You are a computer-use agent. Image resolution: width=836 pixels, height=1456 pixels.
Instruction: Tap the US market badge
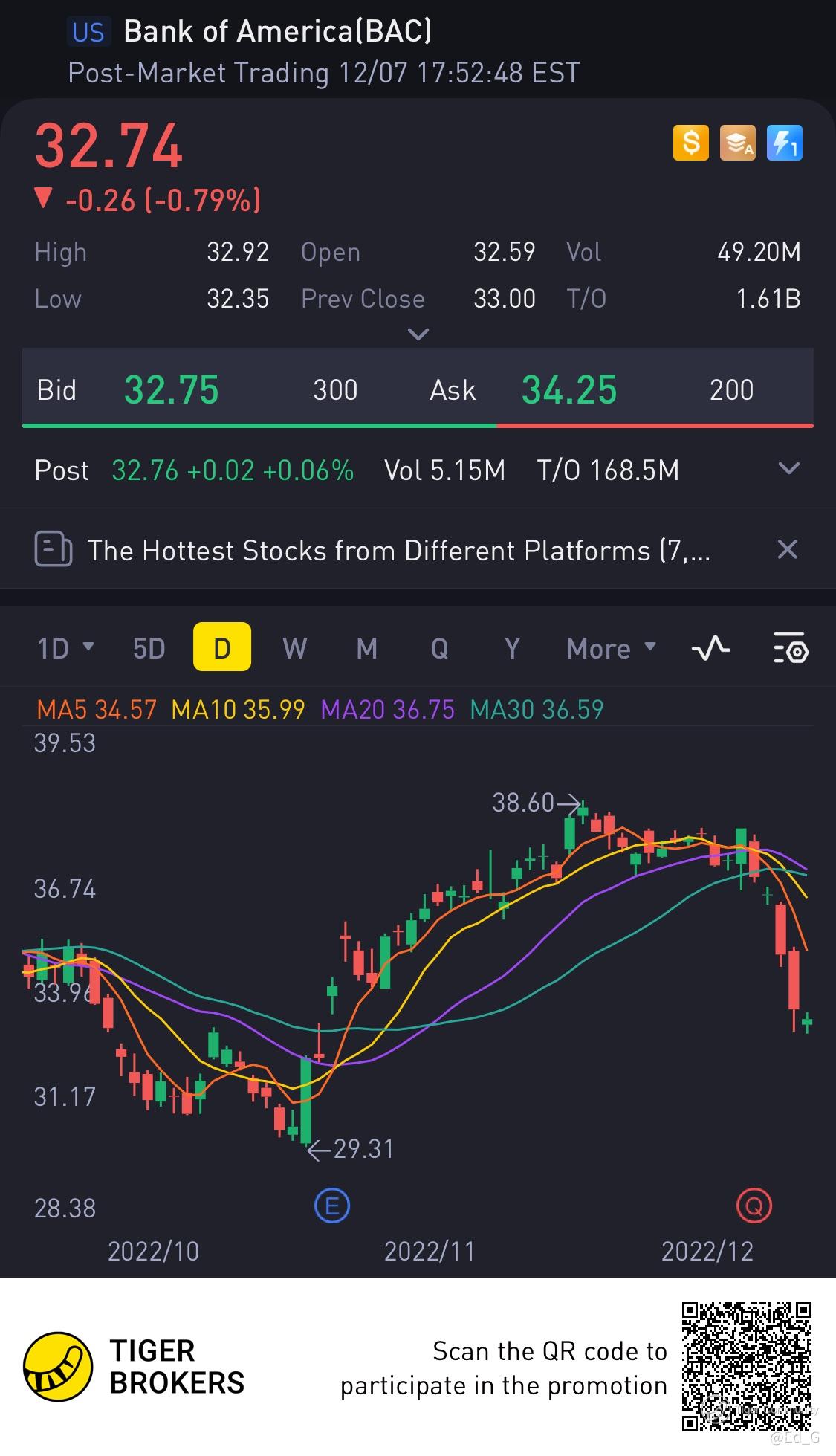[x=88, y=32]
